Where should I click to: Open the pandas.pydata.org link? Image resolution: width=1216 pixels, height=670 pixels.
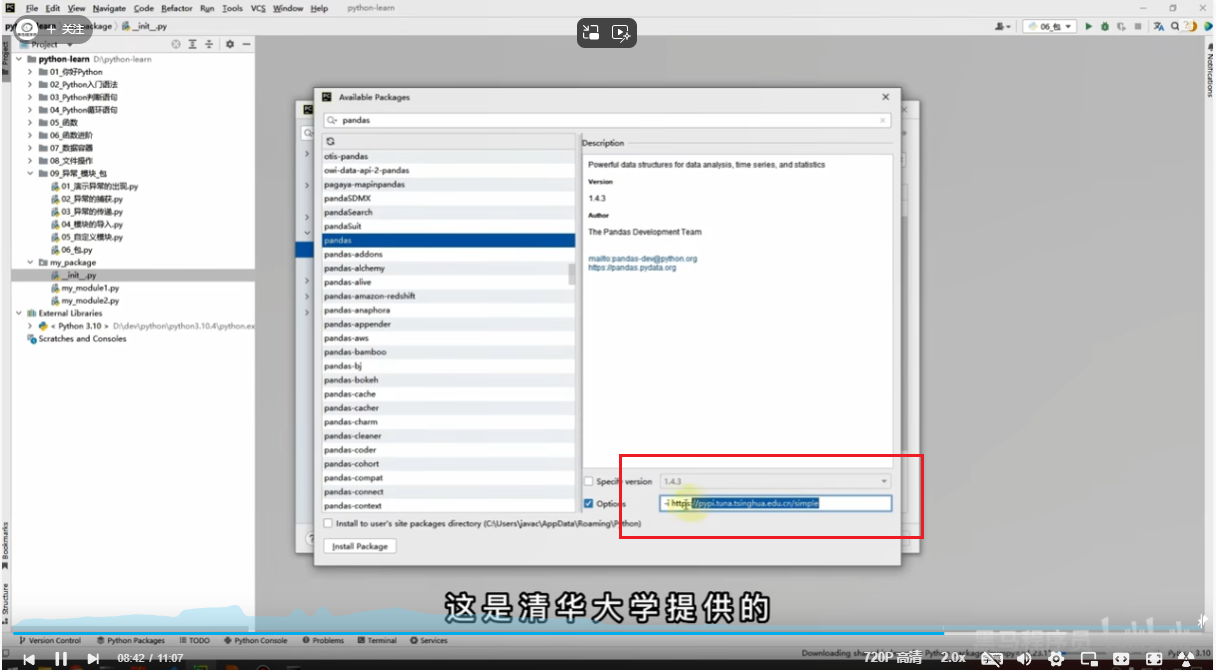tap(632, 268)
